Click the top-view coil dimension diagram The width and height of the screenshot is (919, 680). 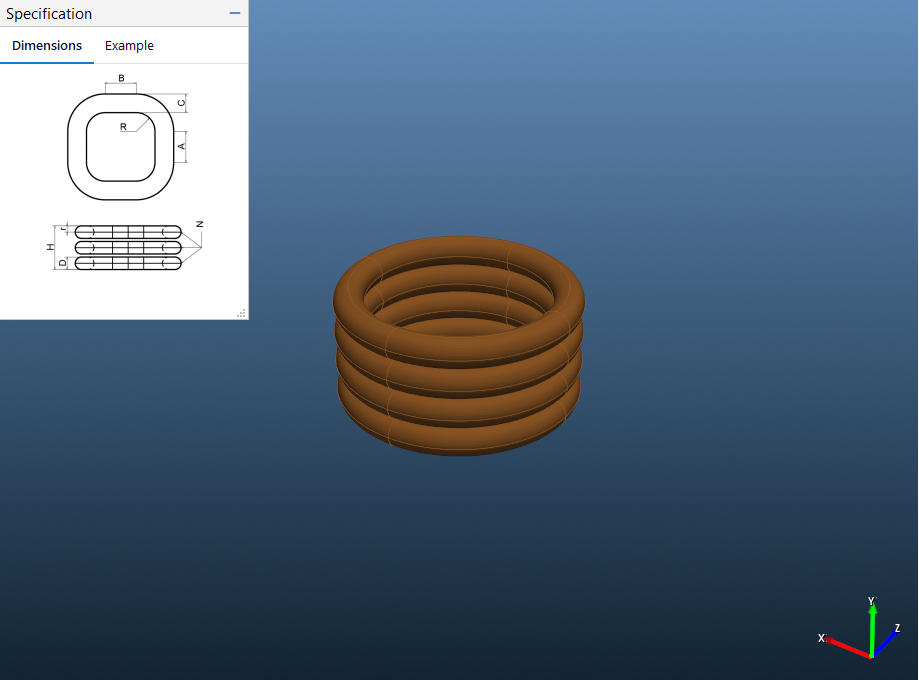click(x=126, y=138)
